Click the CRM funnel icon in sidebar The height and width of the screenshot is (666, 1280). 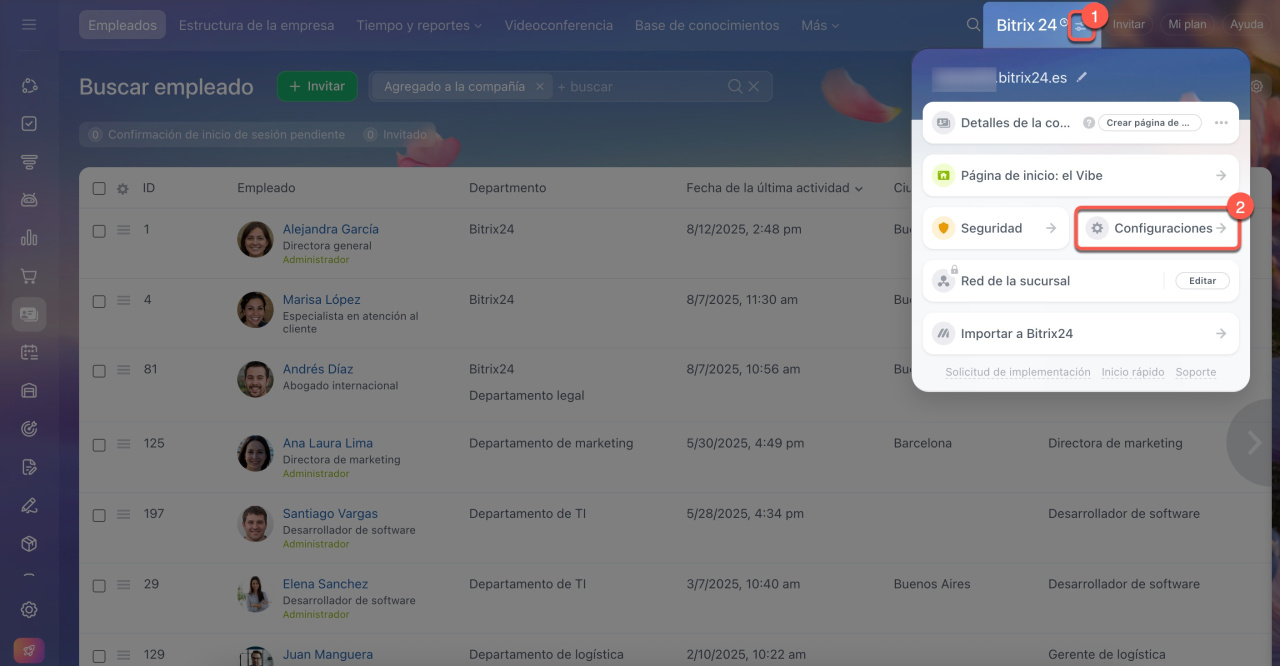coord(29,162)
